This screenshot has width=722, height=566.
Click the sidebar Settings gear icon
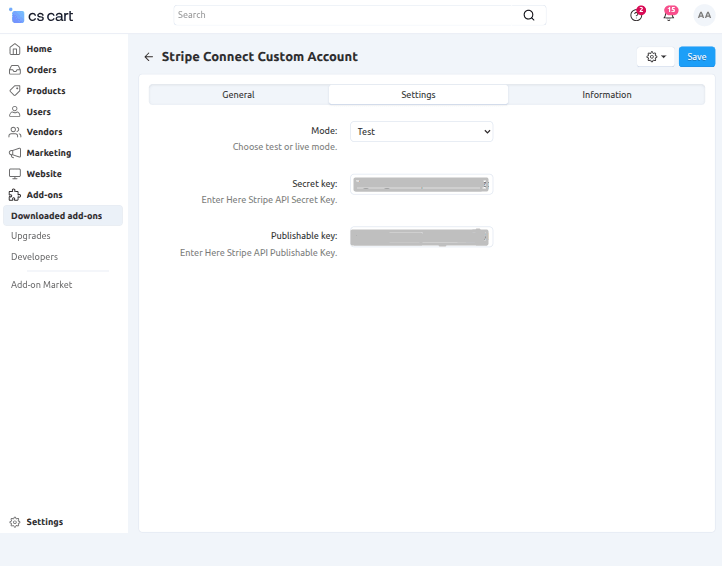pos(15,522)
